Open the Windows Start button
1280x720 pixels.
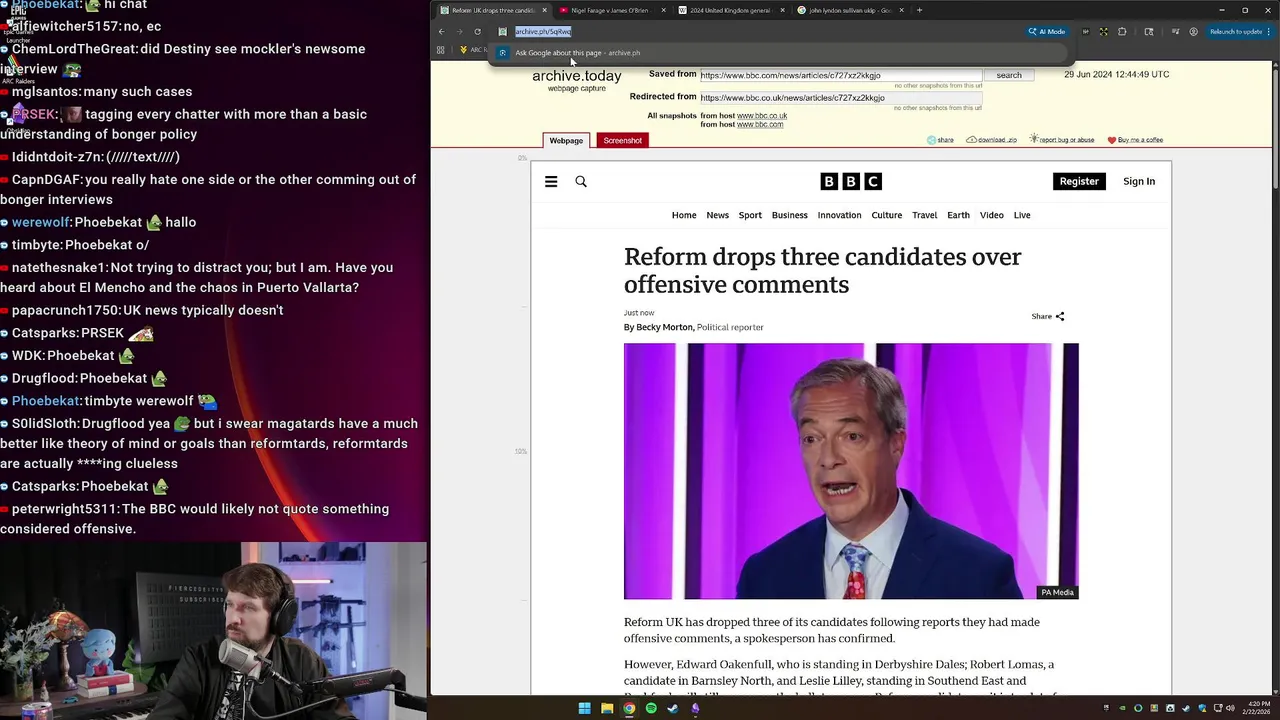584,709
